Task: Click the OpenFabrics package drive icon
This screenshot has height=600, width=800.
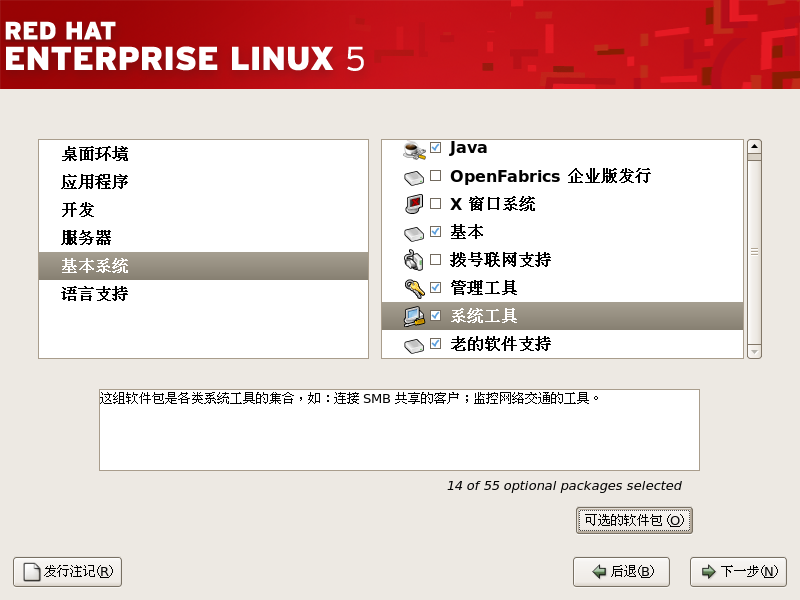Action: pos(414,178)
